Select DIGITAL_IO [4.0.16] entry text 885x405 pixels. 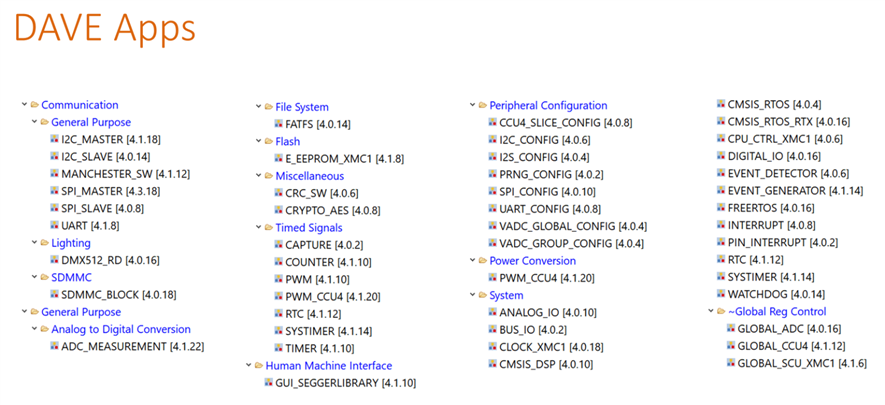click(774, 156)
